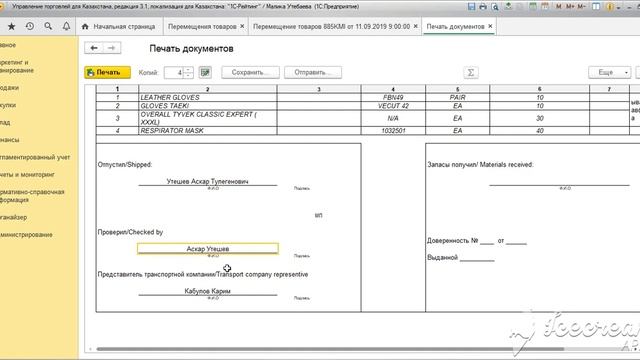Open Регламентированный учет sidebar section

(x=35, y=157)
